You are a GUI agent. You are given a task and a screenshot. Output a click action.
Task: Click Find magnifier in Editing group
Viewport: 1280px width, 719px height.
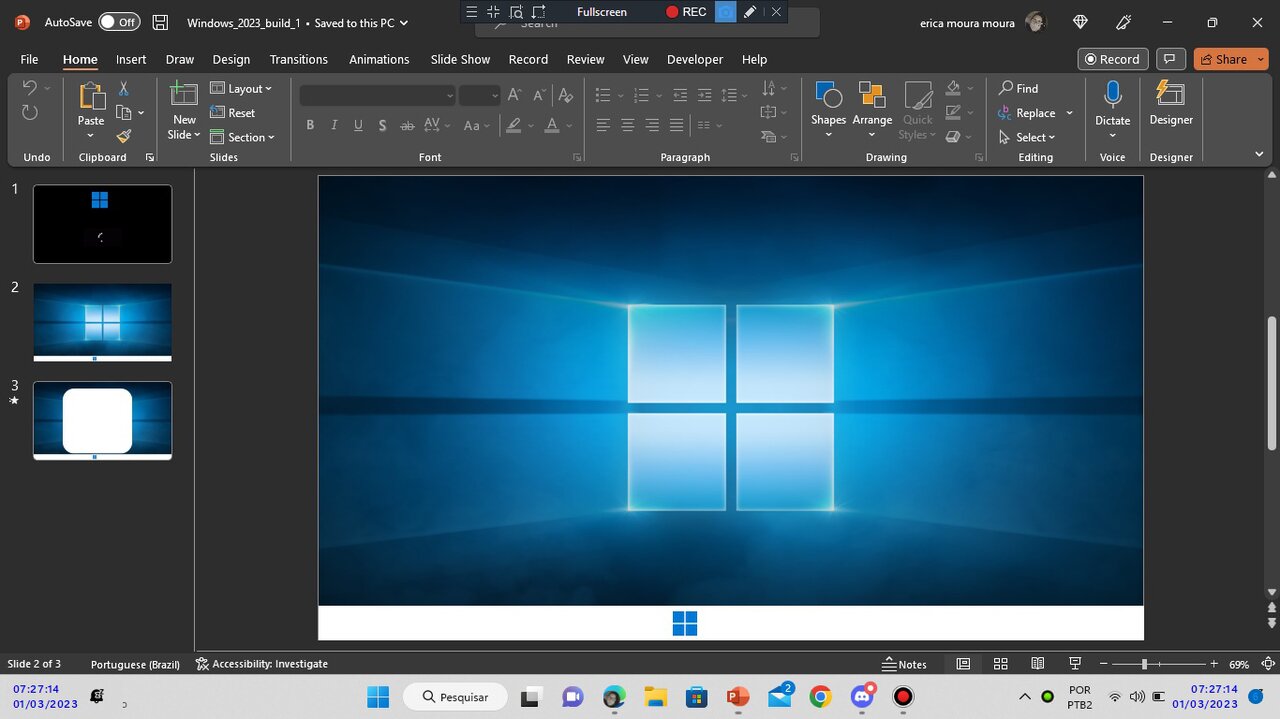(x=1019, y=88)
